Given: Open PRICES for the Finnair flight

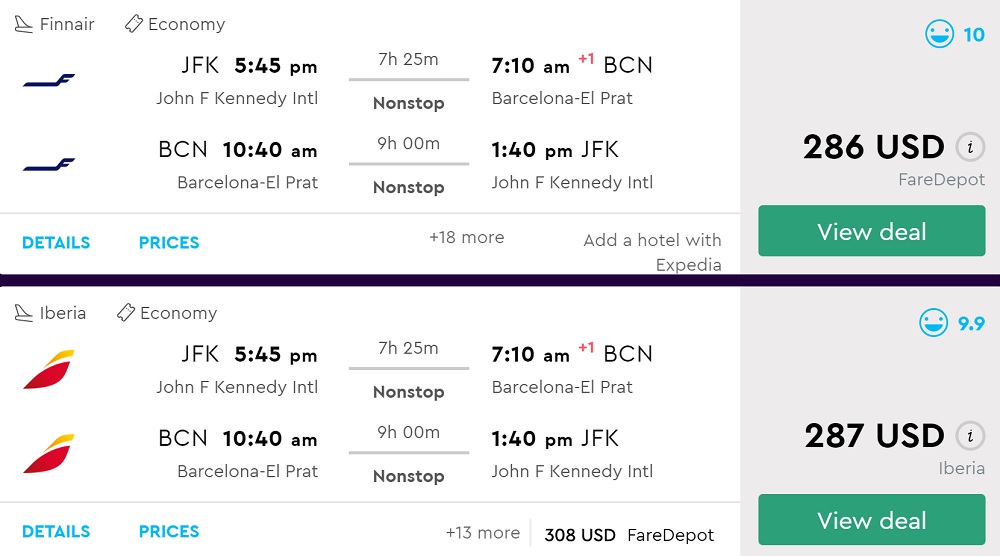Looking at the screenshot, I should pos(169,242).
